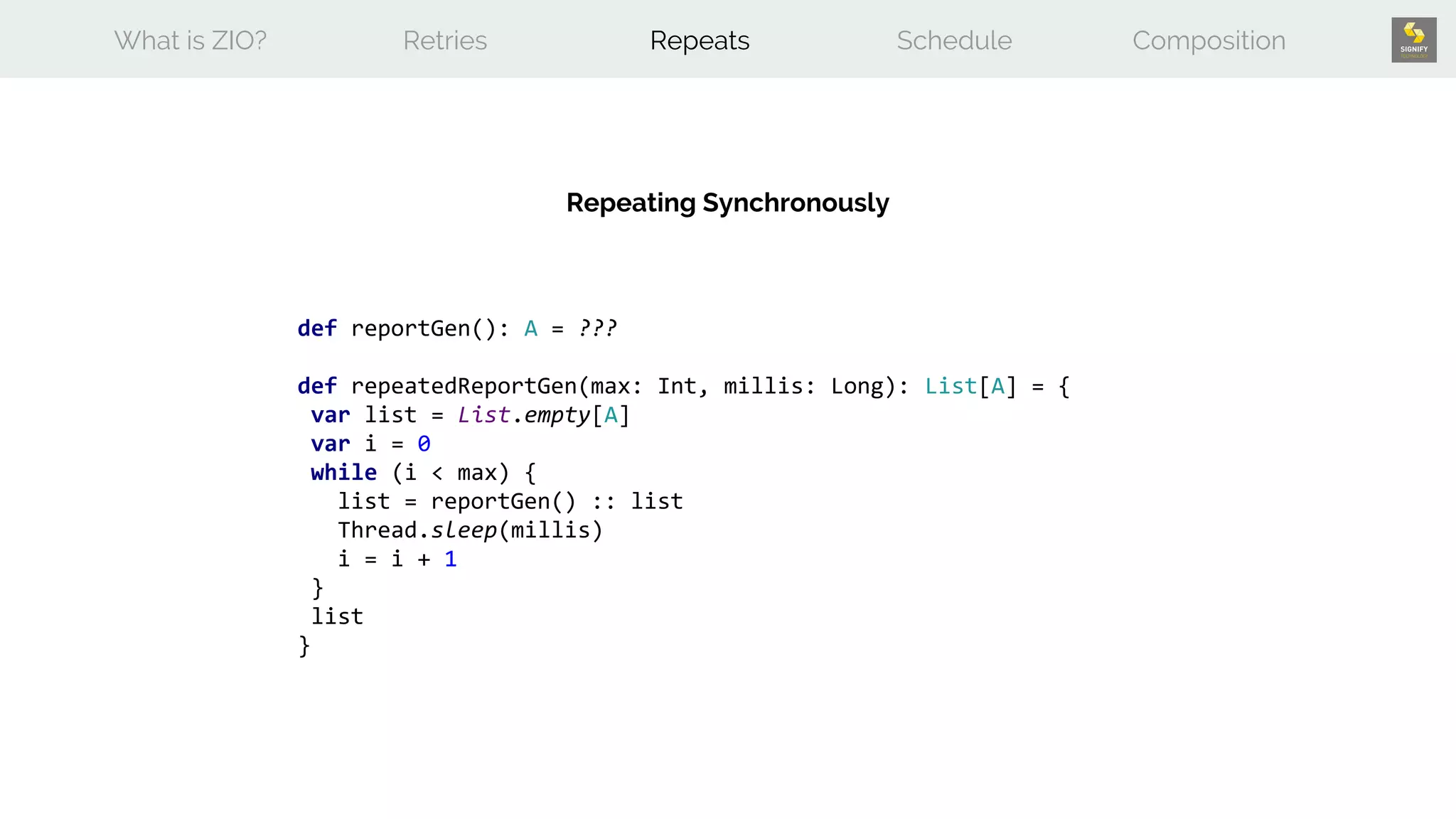Click the "Thread.sleep(millis)" line
This screenshot has width=1456, height=819.
click(x=470, y=530)
